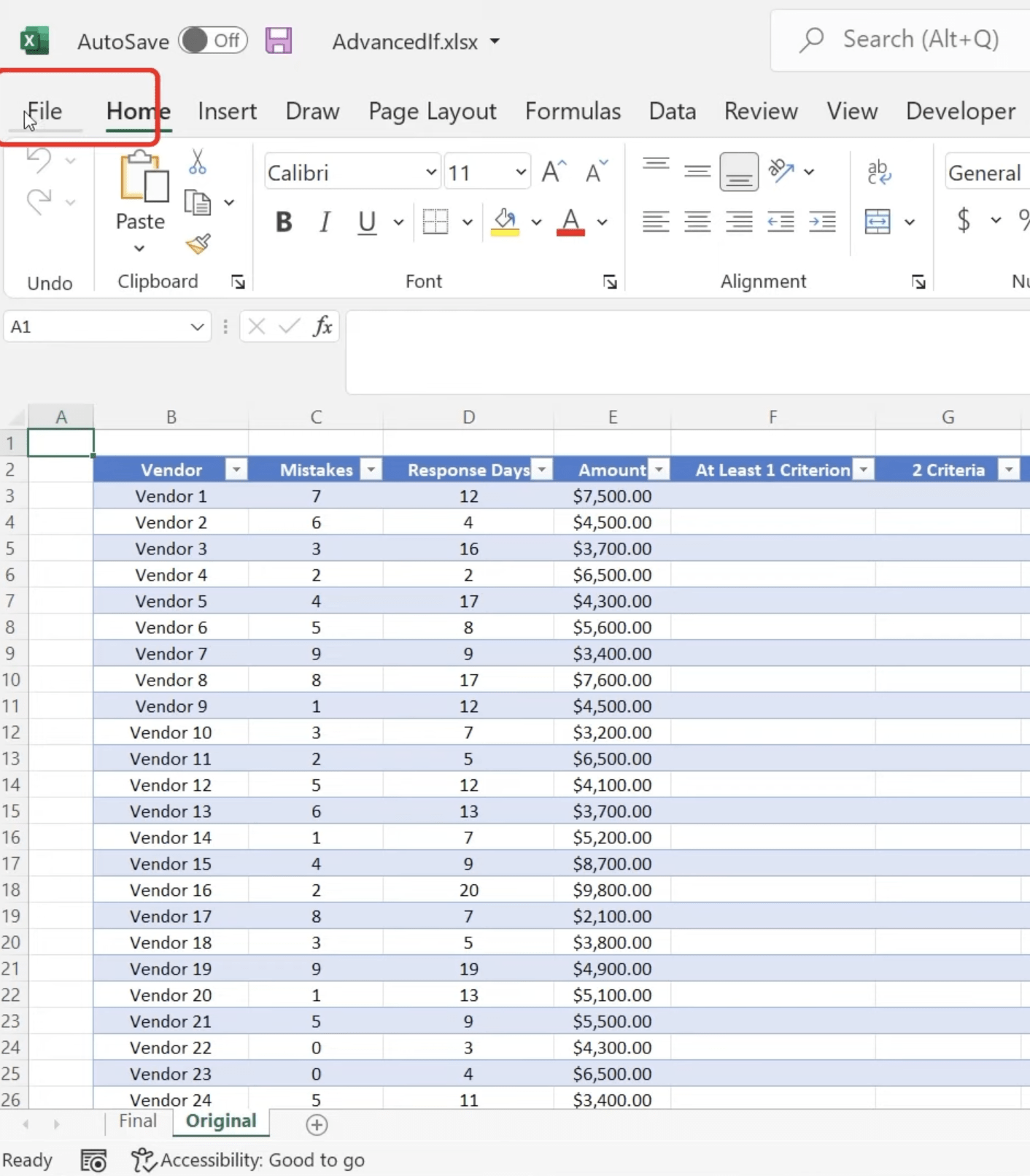The width and height of the screenshot is (1030, 1176).
Task: Switch to the Draw tab
Action: click(312, 111)
